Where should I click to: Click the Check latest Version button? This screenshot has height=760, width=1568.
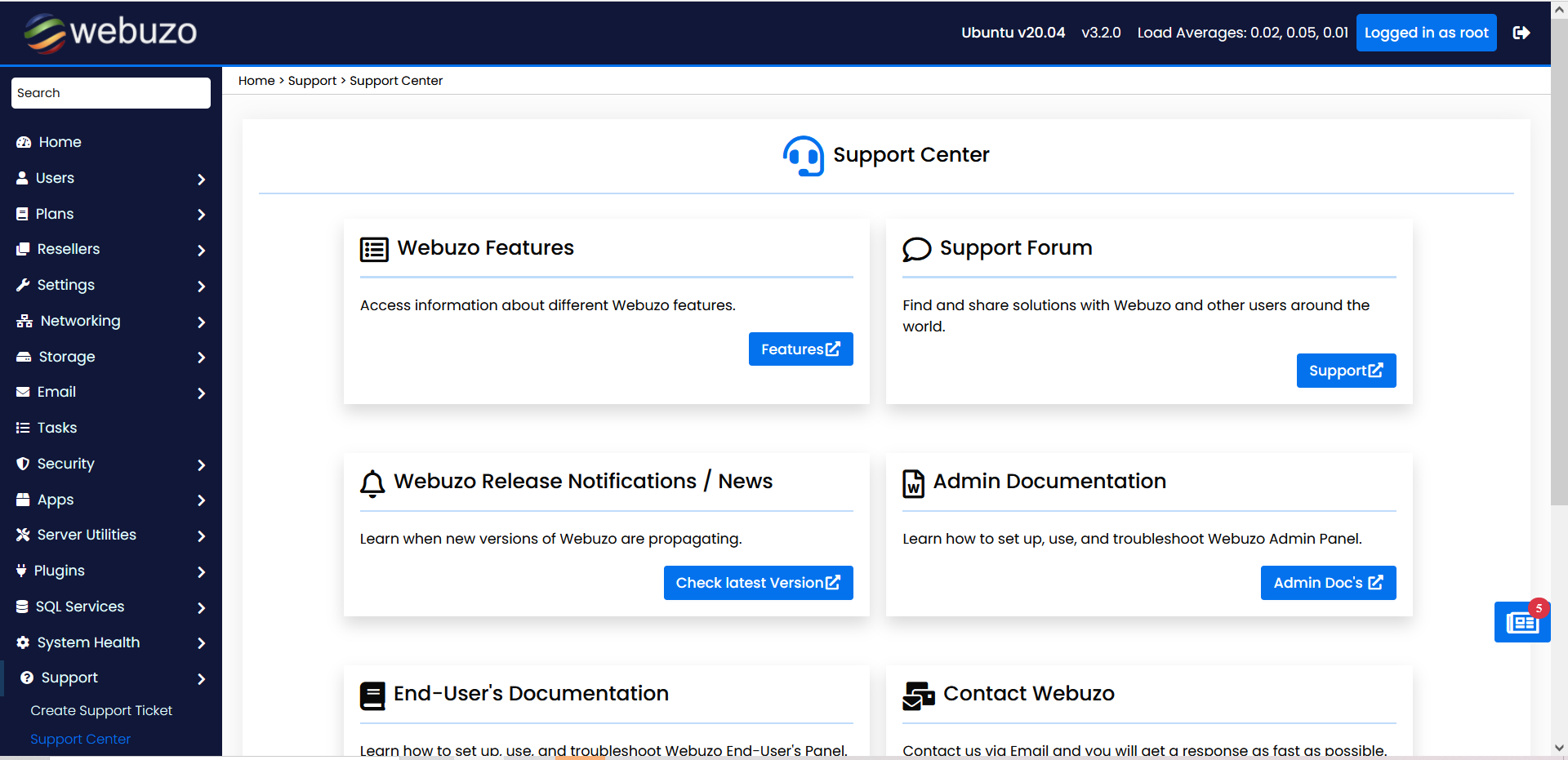758,583
